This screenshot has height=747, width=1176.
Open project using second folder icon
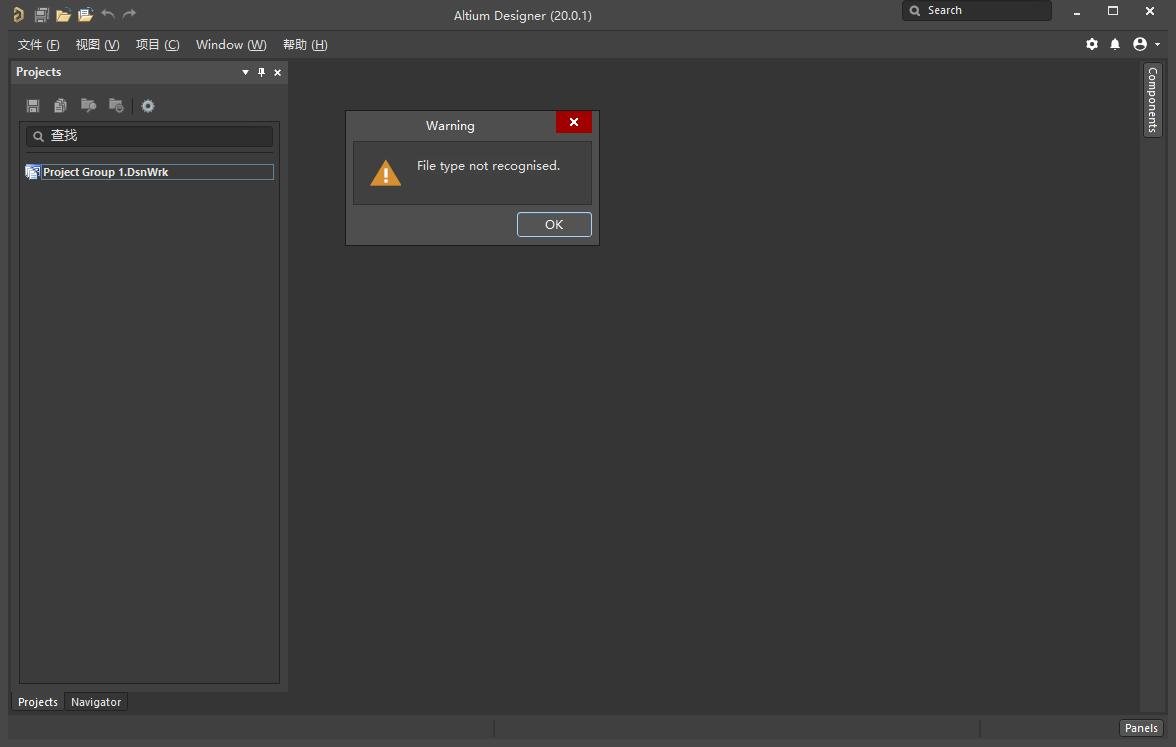[86, 14]
